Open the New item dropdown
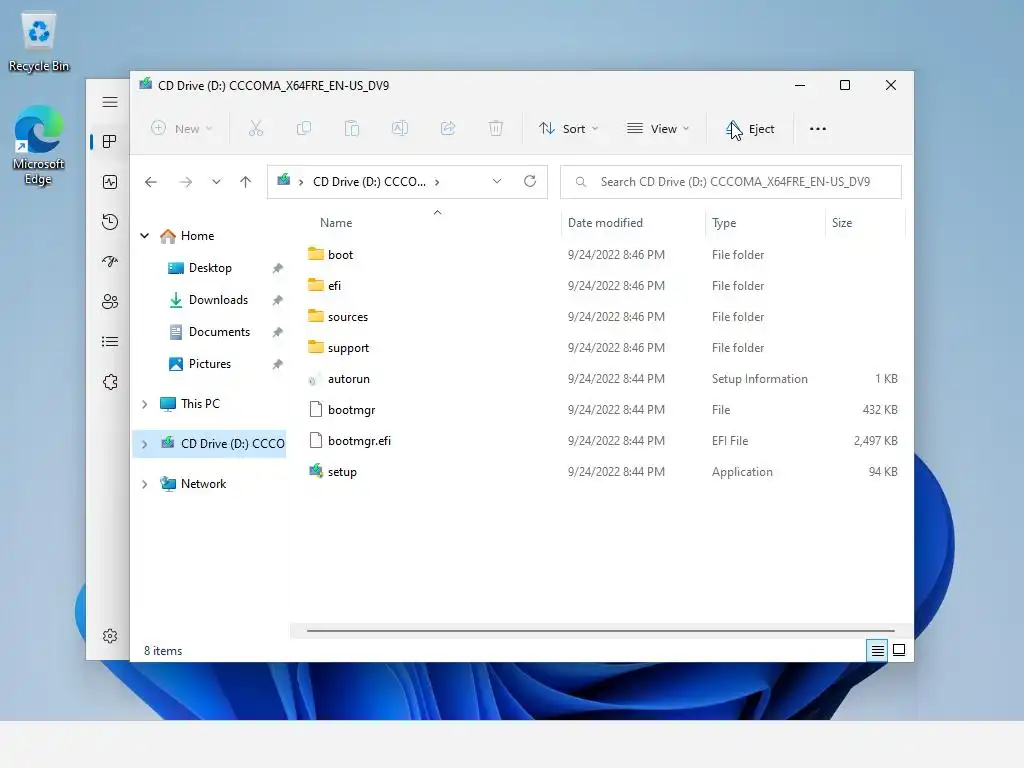 (182, 129)
